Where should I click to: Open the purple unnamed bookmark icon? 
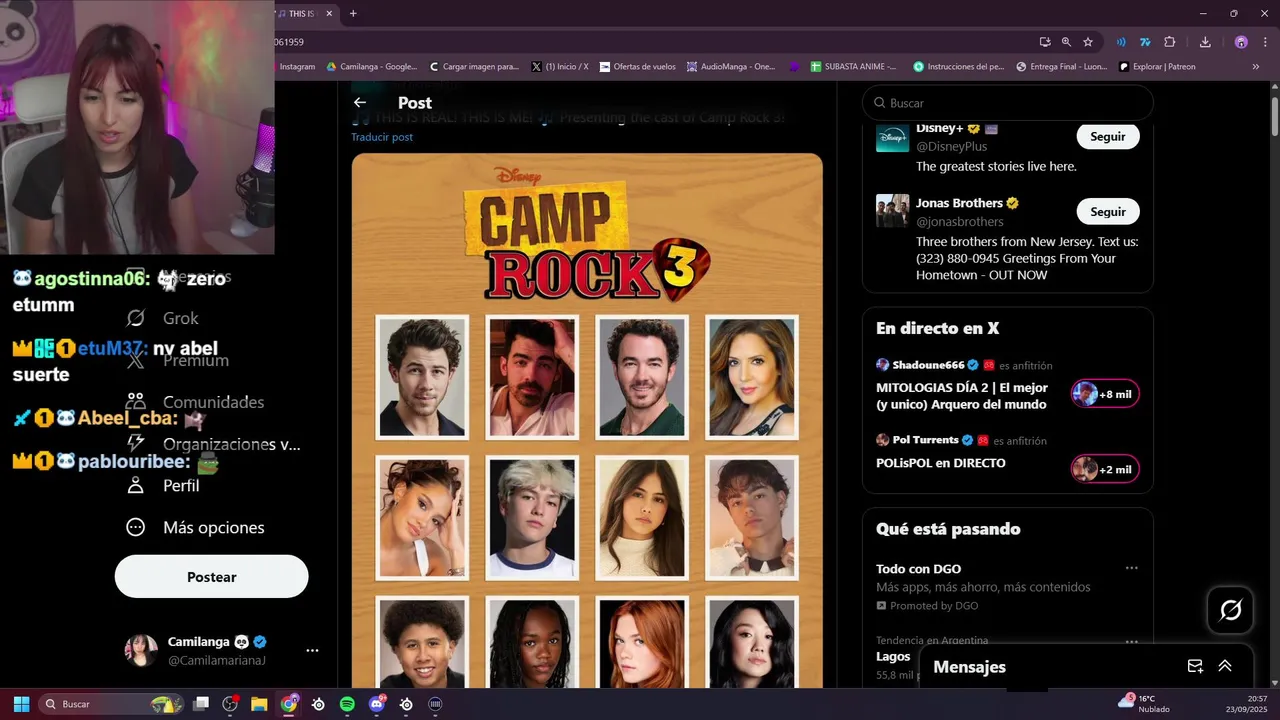point(794,67)
